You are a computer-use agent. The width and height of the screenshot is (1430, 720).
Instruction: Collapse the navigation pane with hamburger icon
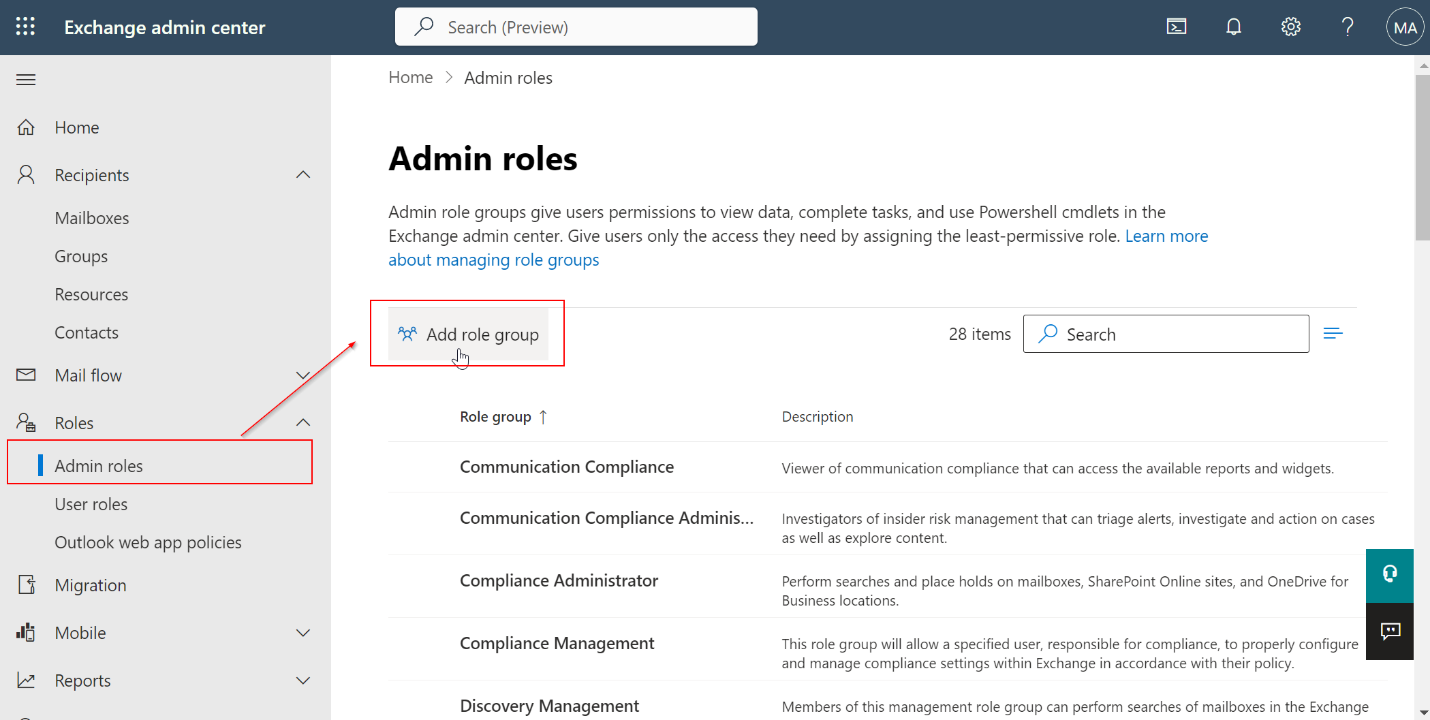(x=26, y=79)
